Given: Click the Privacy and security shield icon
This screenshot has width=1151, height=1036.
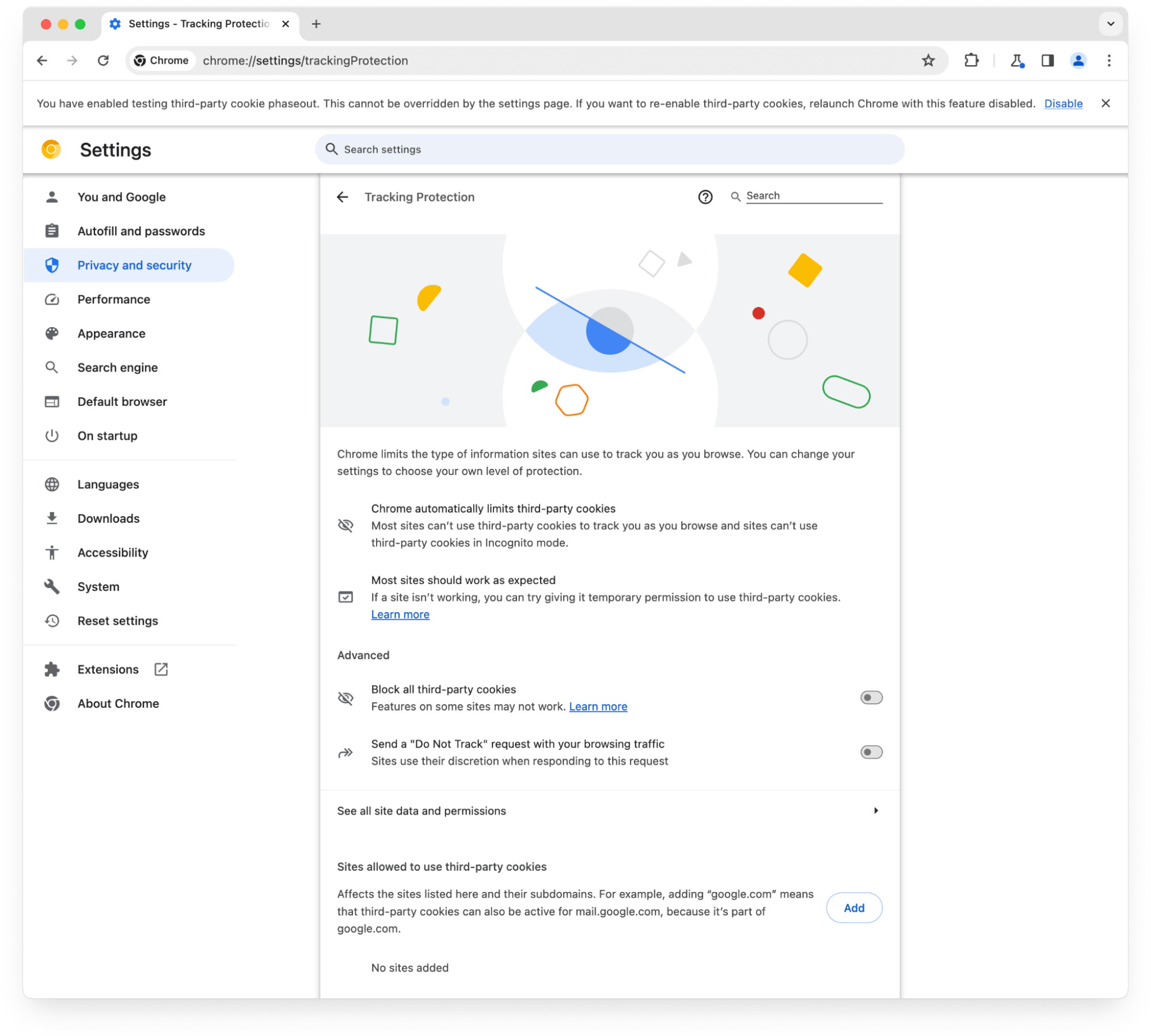Looking at the screenshot, I should 53,265.
